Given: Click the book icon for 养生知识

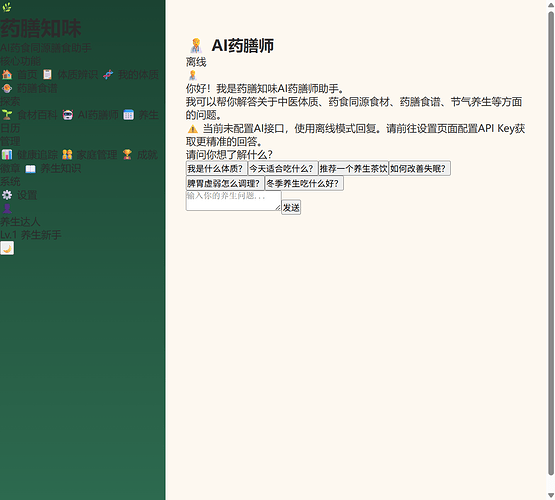Looking at the screenshot, I should point(30,168).
